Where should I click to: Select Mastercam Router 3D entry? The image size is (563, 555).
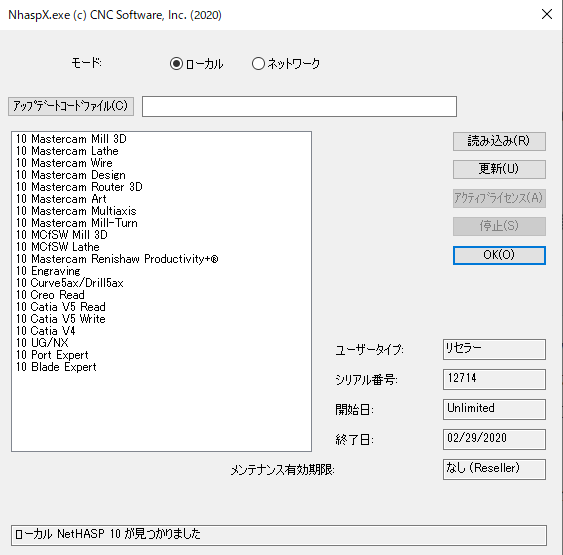[79, 187]
